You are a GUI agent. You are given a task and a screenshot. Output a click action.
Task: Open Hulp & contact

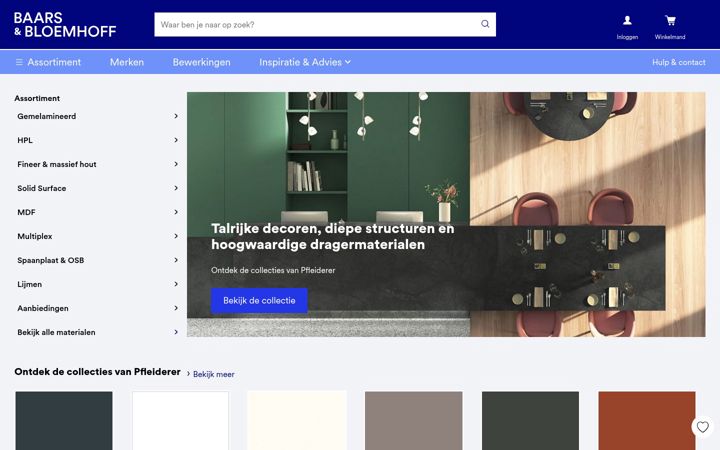pyautogui.click(x=679, y=62)
